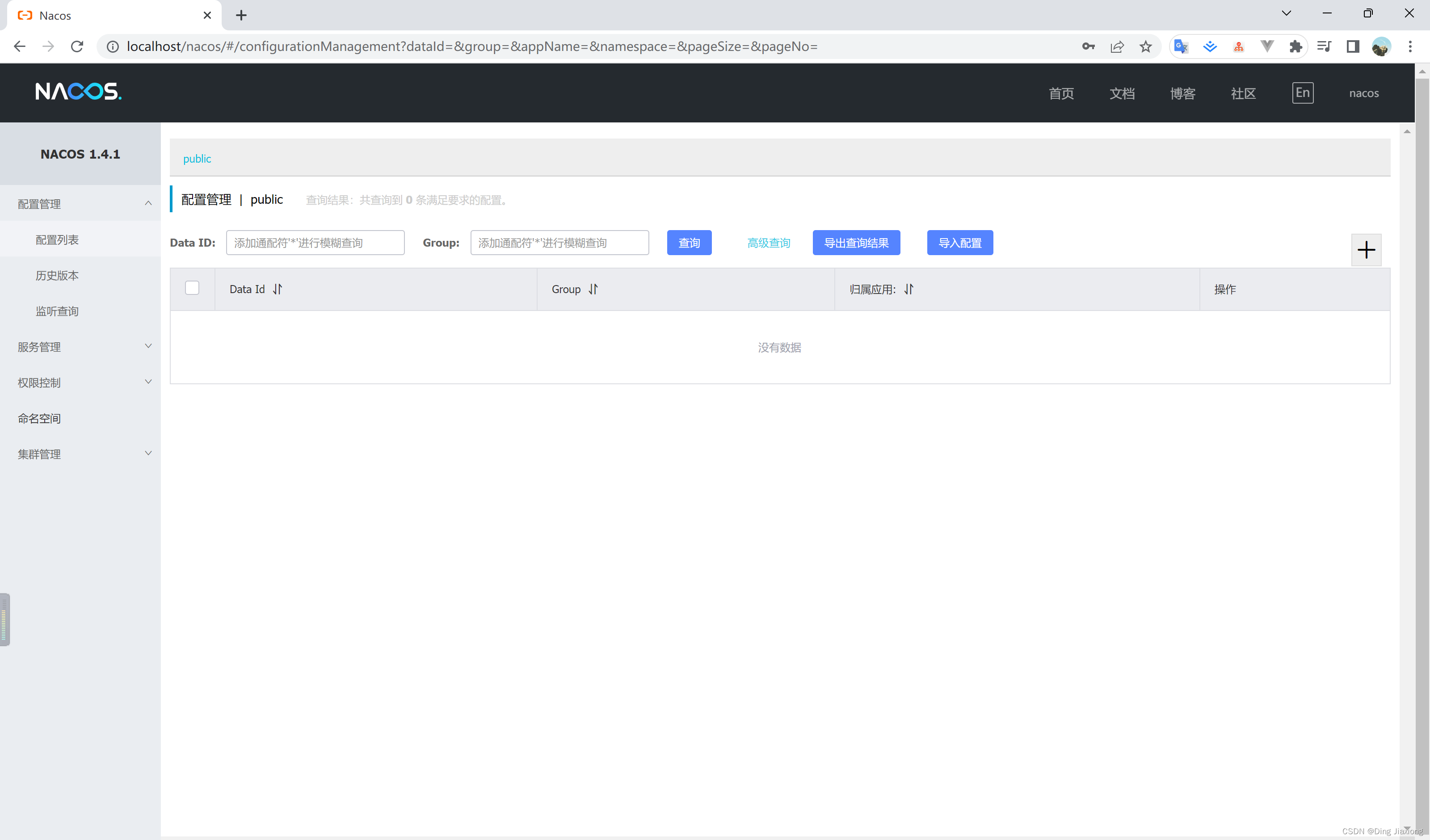Toggle the select-all checkbox in table header

[x=192, y=288]
